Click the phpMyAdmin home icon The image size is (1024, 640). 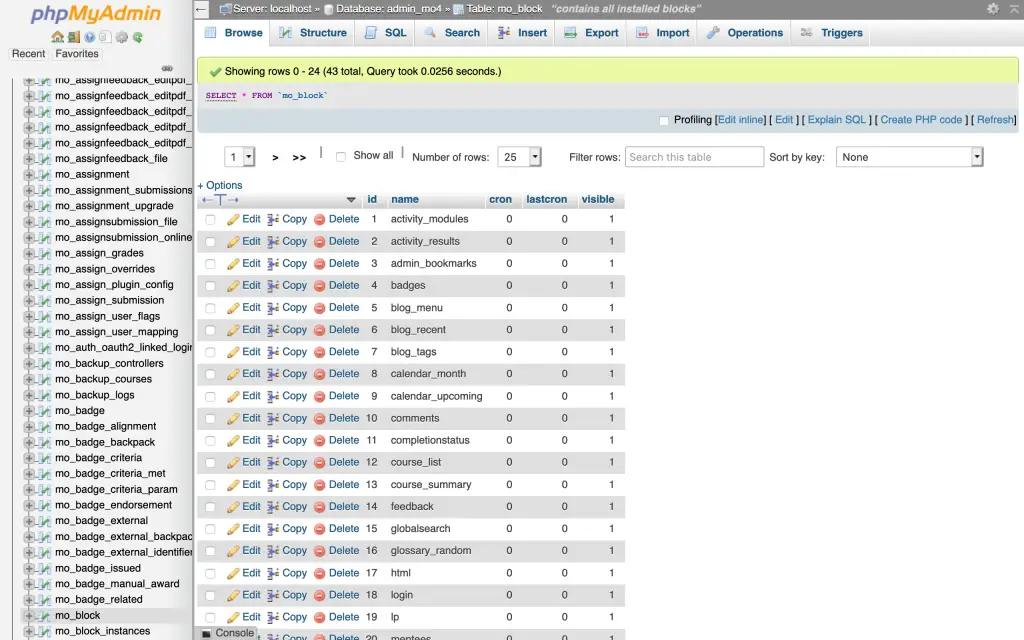tap(56, 35)
